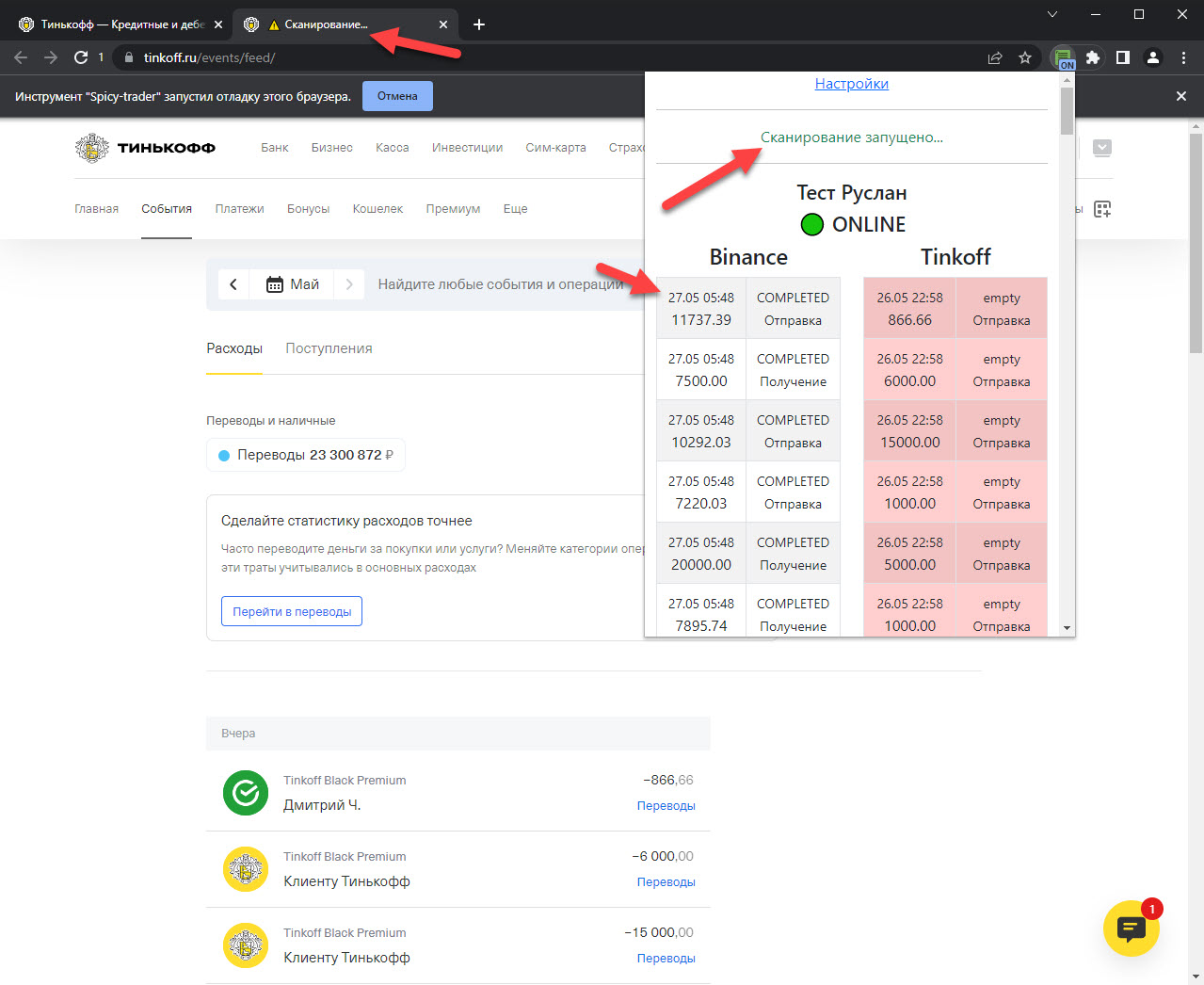The width and height of the screenshot is (1204, 985).
Task: Go to previous month with left chevron
Action: 233,284
